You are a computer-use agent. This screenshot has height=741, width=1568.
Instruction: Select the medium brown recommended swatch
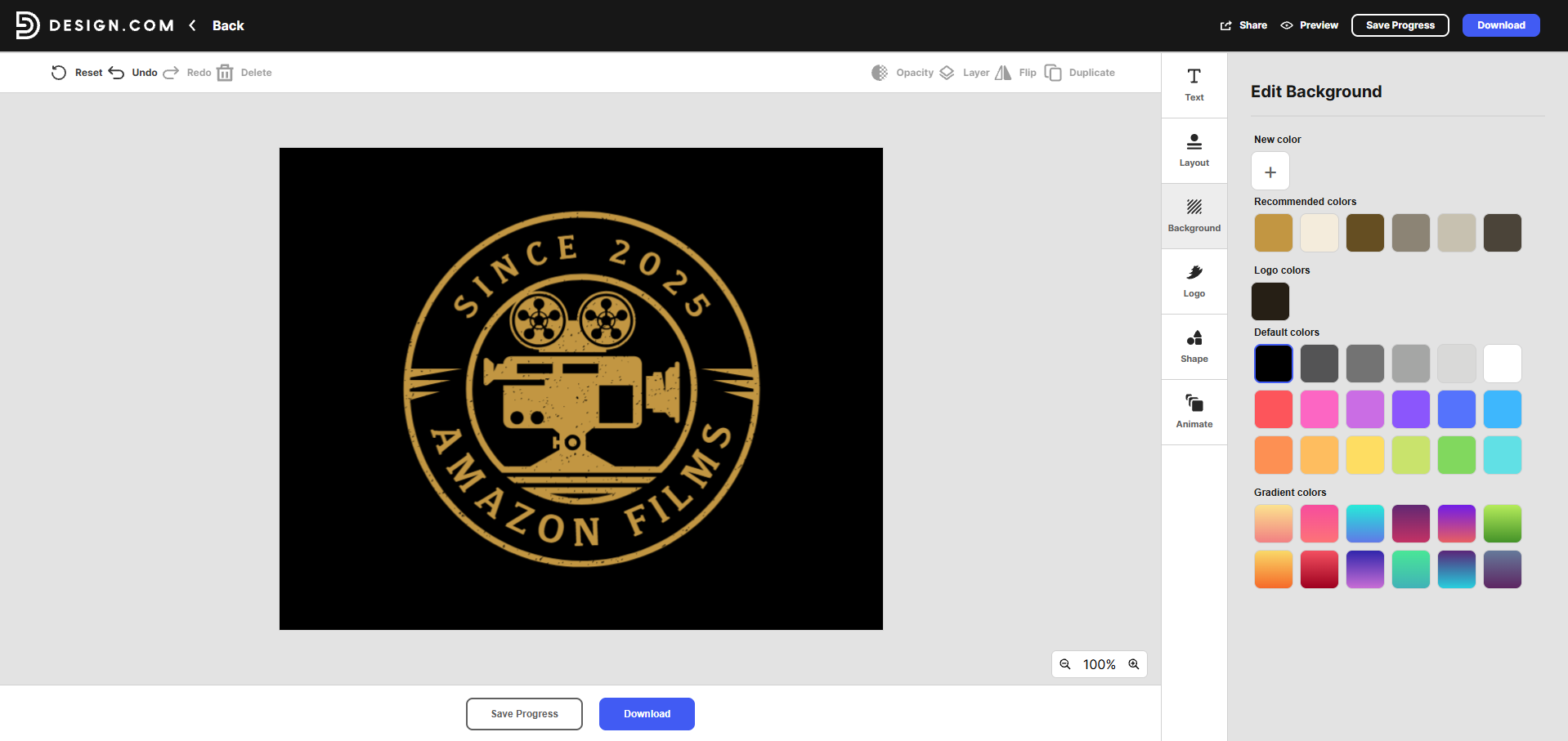coord(1365,233)
